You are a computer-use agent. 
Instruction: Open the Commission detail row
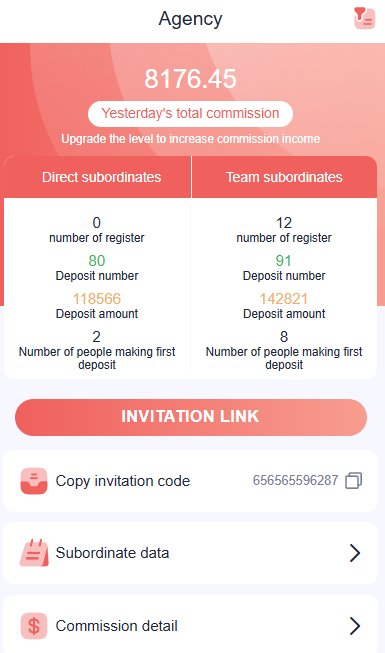191,625
